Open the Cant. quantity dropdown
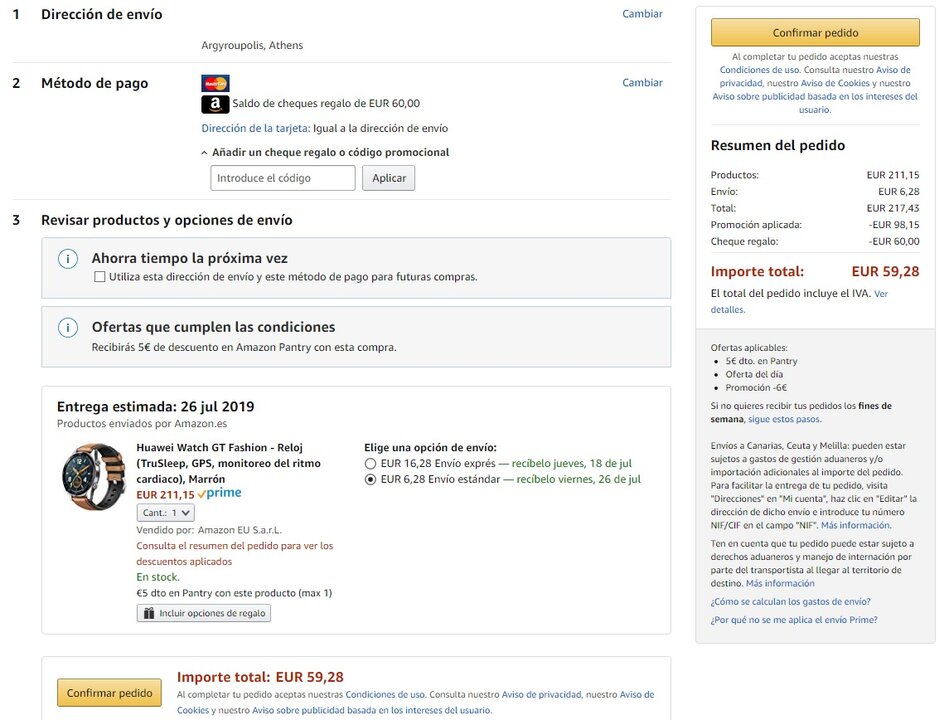Image resolution: width=949 pixels, height=720 pixels. pos(165,512)
